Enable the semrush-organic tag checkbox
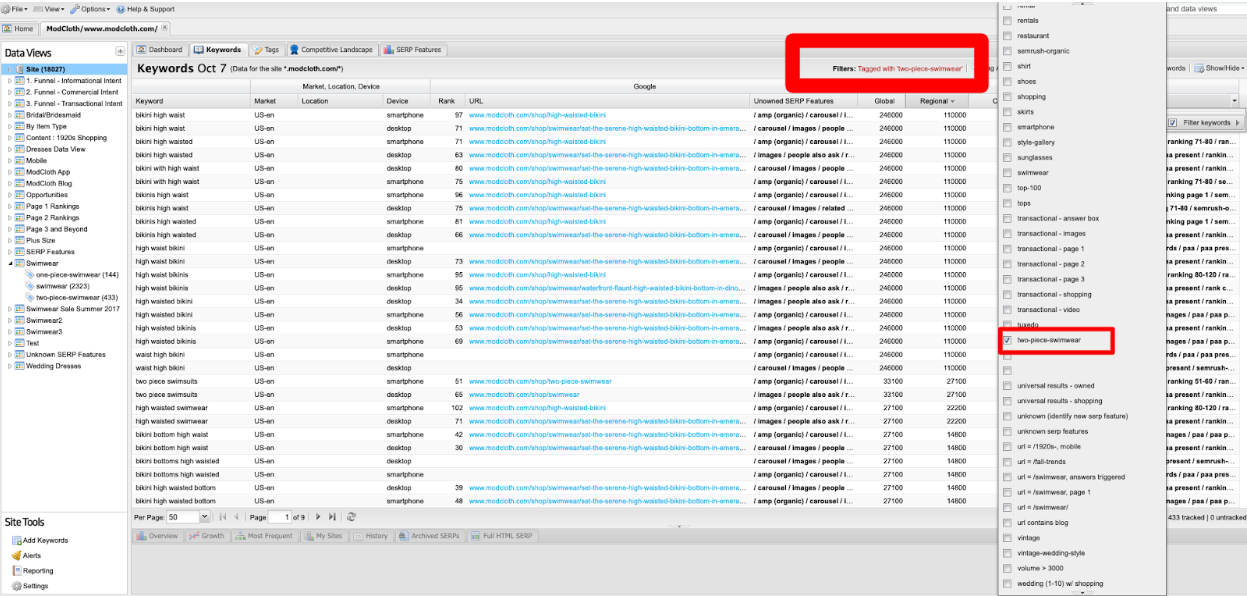The width and height of the screenshot is (1247, 596). [1006, 51]
